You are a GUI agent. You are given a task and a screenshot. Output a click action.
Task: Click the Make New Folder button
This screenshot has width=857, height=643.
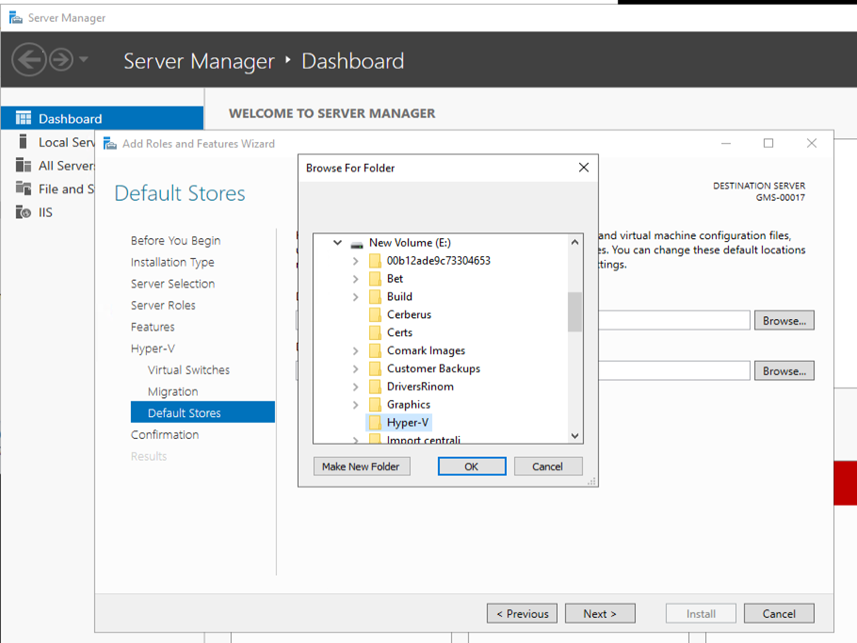(x=361, y=467)
